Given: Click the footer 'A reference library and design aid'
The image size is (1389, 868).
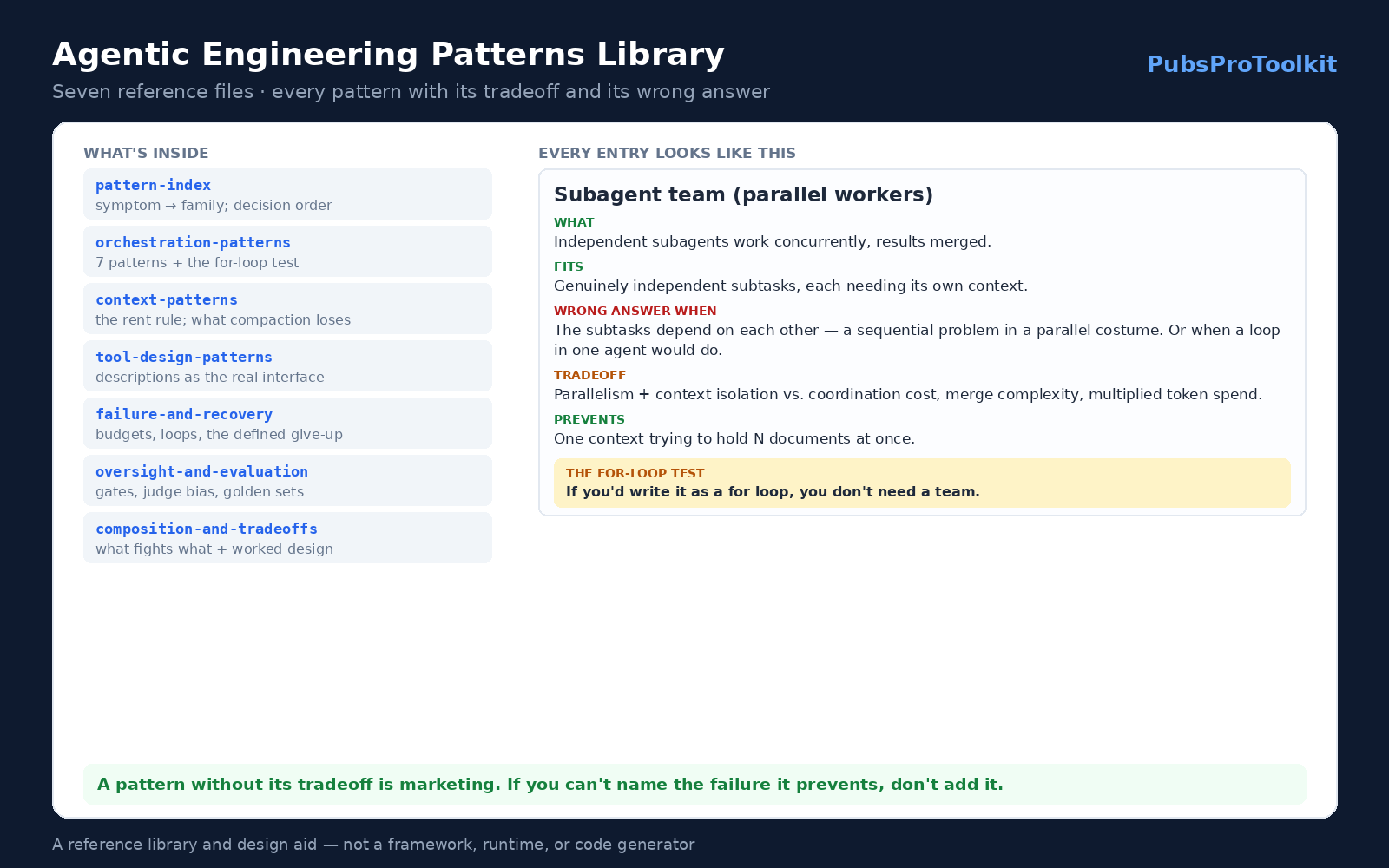Looking at the screenshot, I should tap(373, 845).
